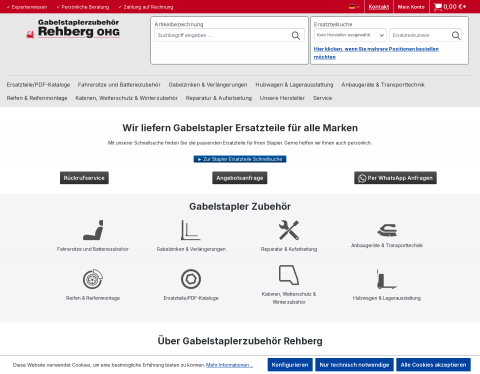Click Nur technisch notwendige button
Viewport: 480px width, 374px height.
354,365
